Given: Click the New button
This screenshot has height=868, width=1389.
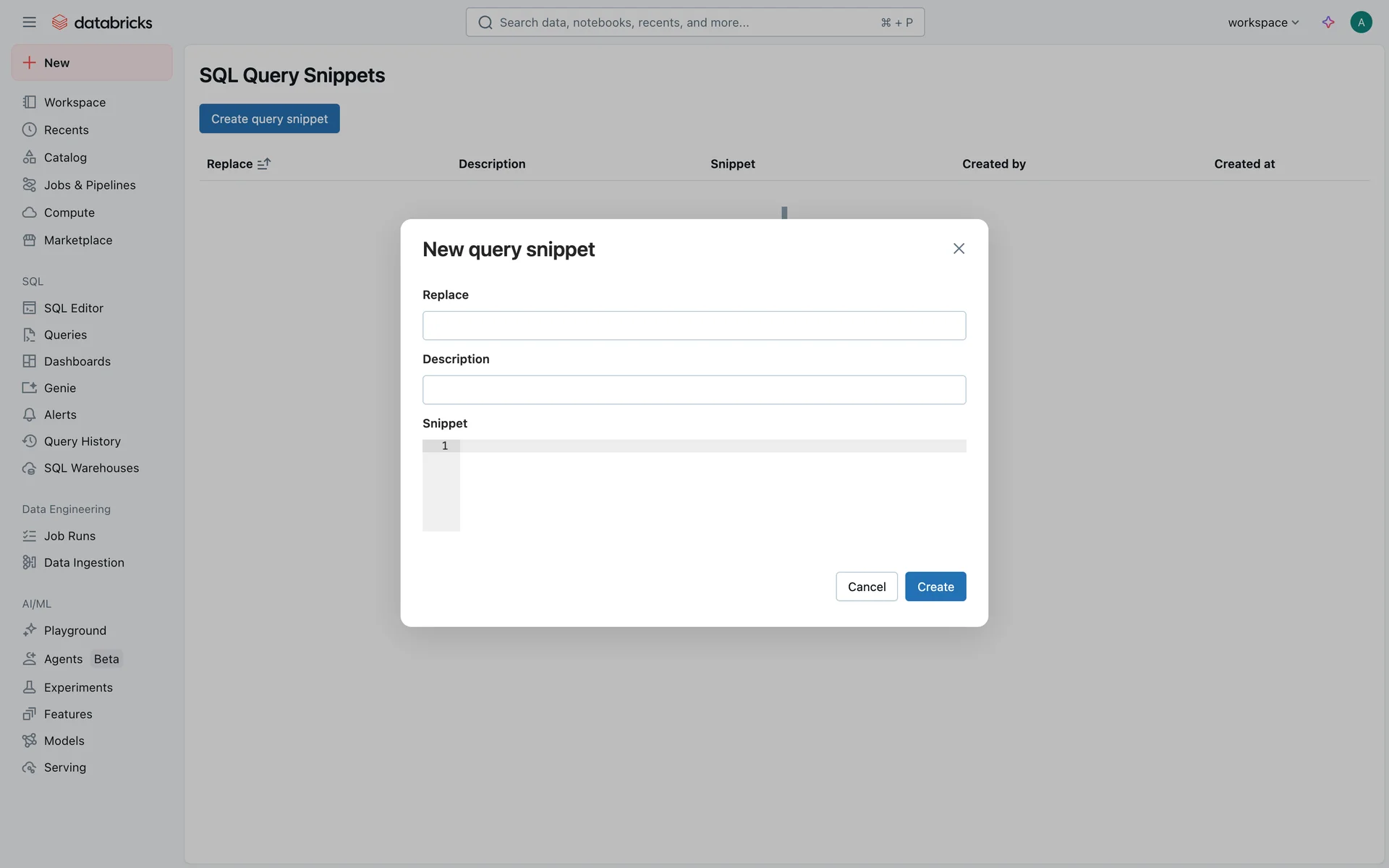Looking at the screenshot, I should click(x=92, y=63).
